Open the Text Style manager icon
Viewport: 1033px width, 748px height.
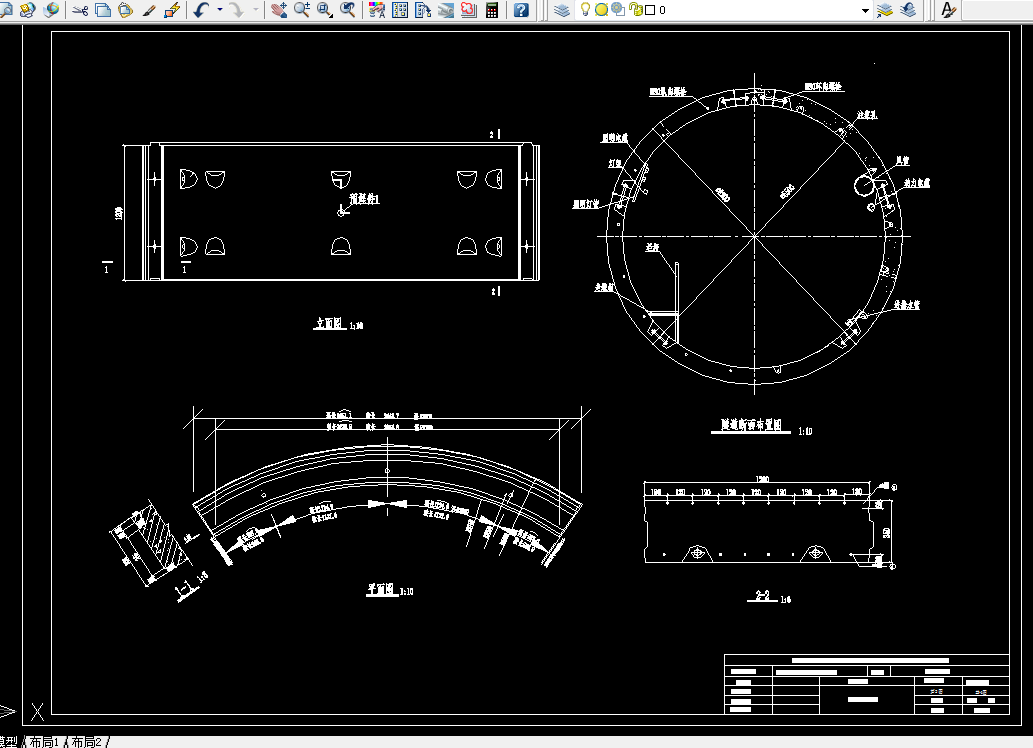pyautogui.click(x=948, y=10)
